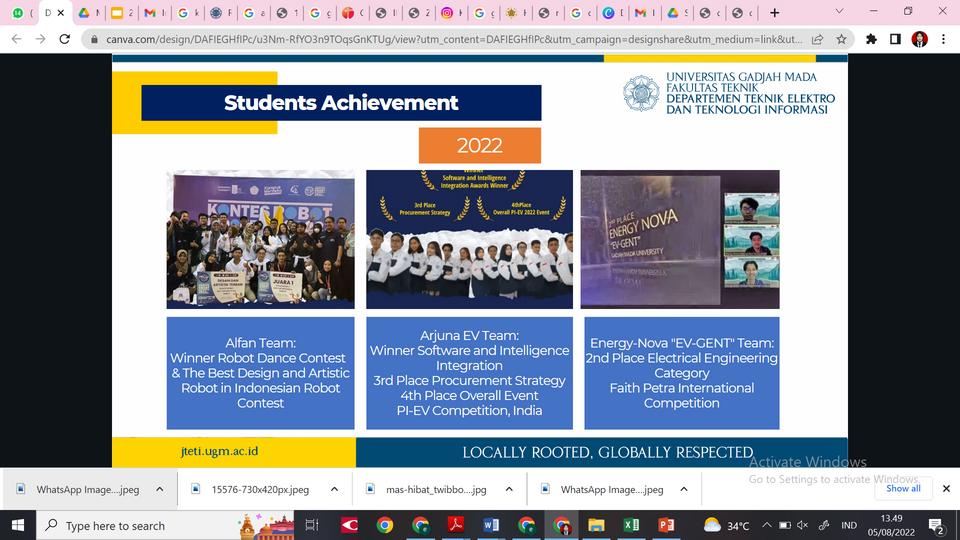Open the Windows notification center
Screen dimensions: 960x540
(x=936, y=525)
